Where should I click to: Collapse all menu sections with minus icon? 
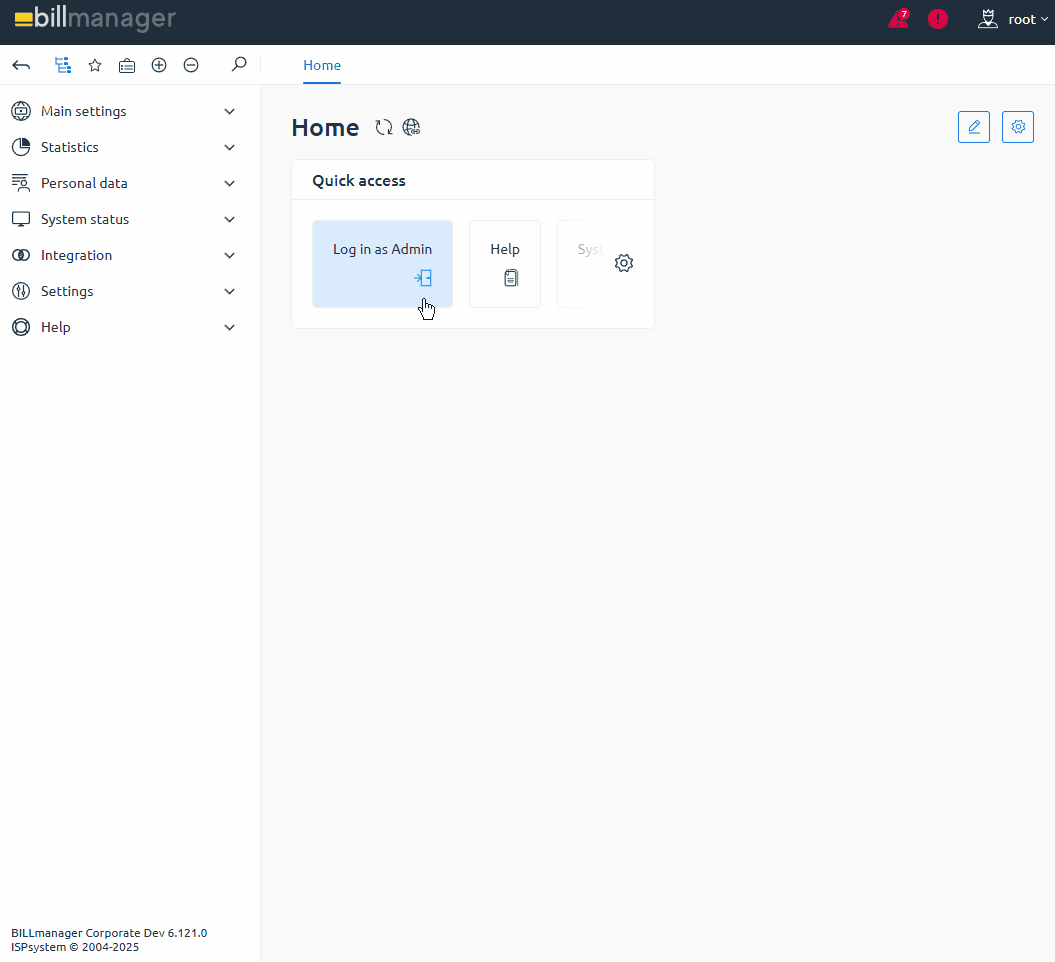pyautogui.click(x=191, y=65)
